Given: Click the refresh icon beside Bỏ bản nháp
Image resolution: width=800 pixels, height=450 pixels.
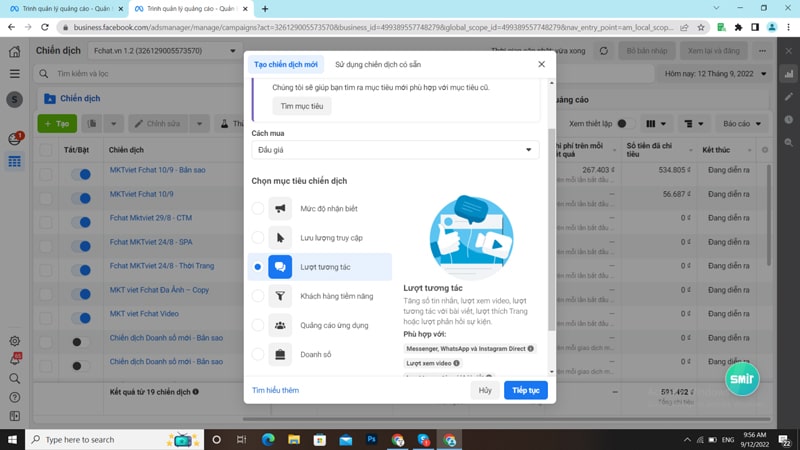Looking at the screenshot, I should [604, 51].
